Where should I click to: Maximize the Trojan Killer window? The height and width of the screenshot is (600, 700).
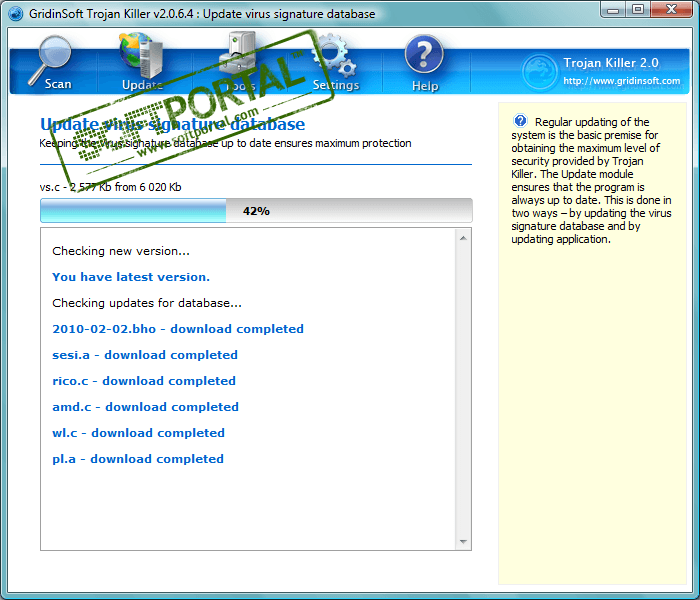[638, 9]
